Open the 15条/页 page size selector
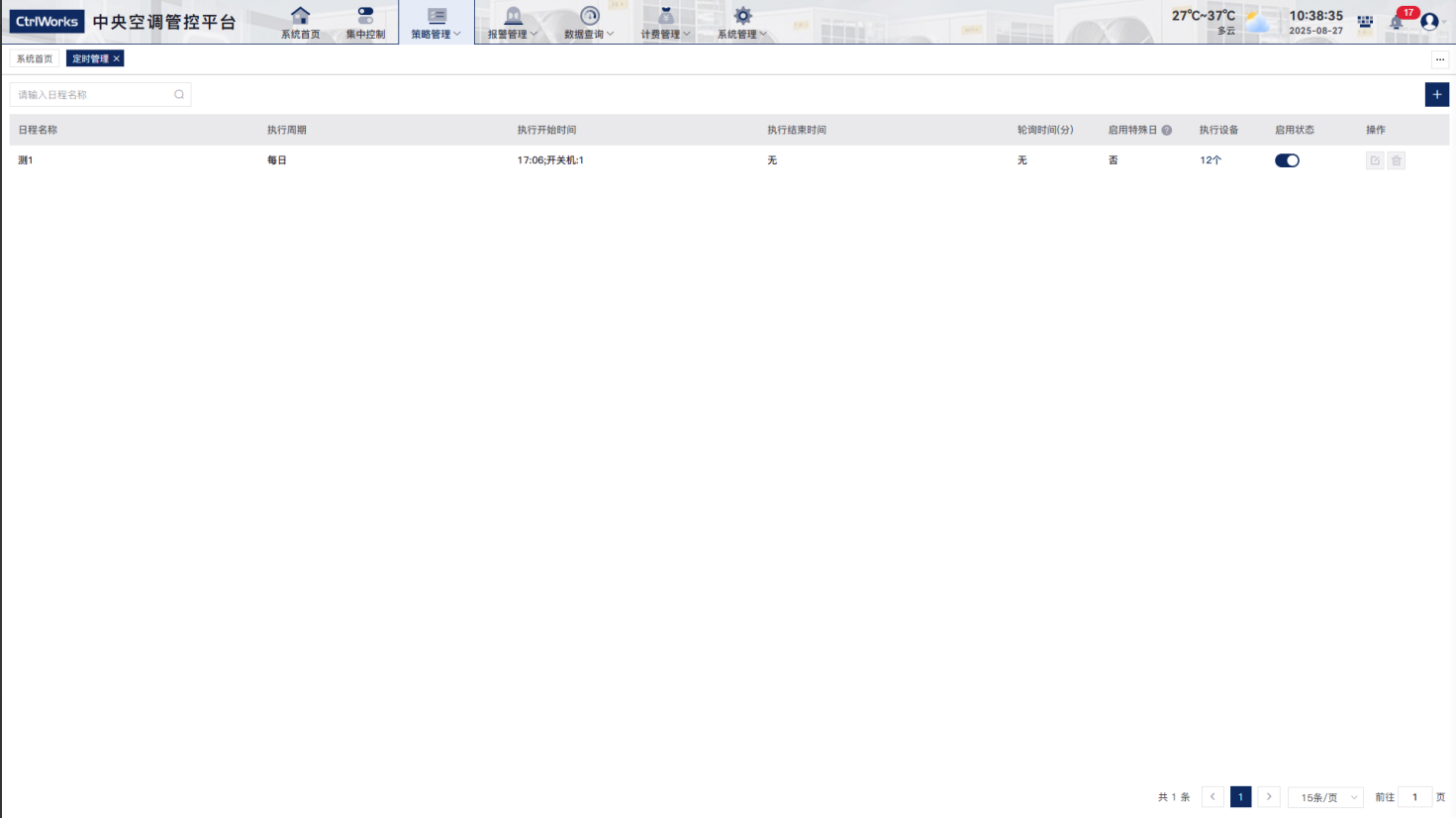1456x818 pixels. [x=1325, y=797]
